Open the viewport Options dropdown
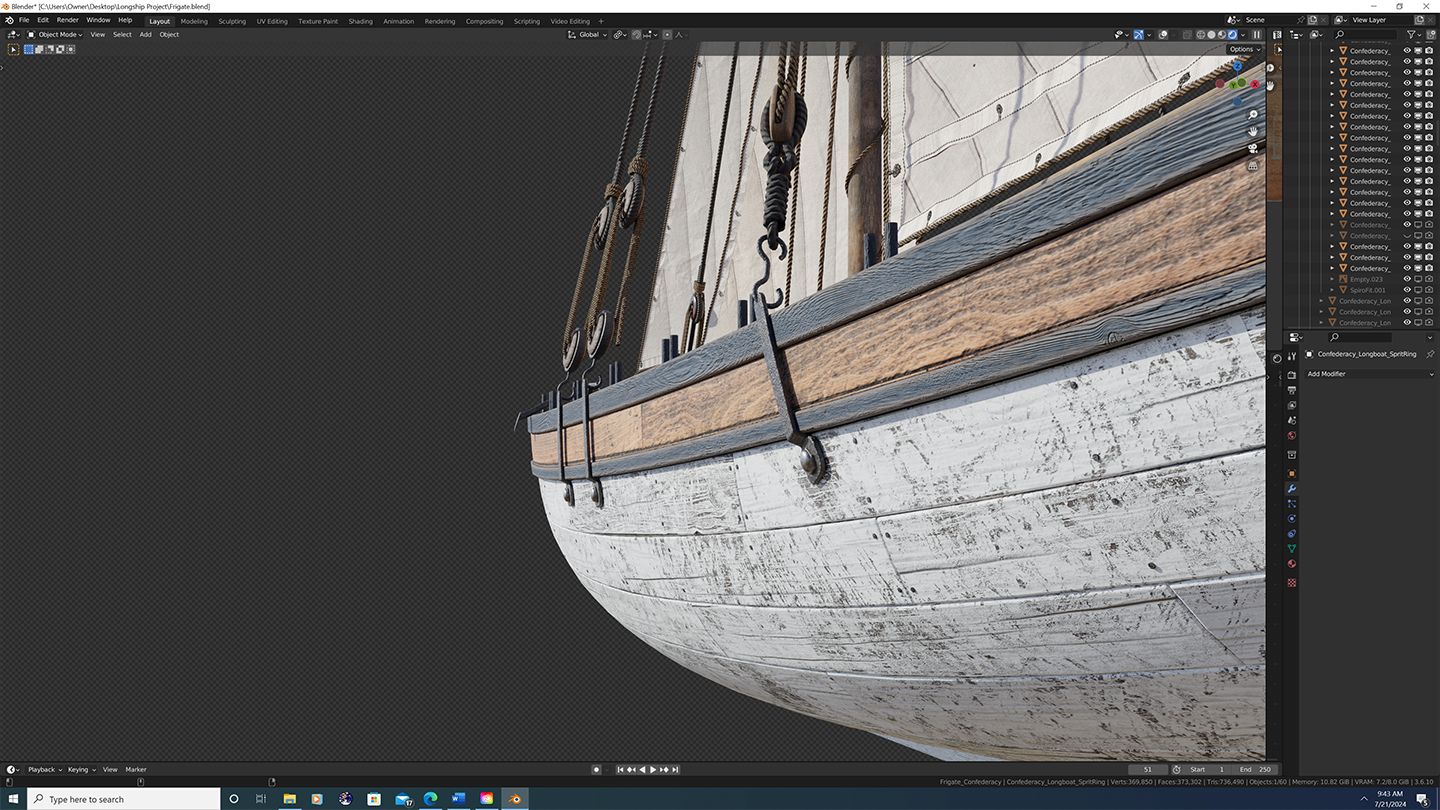The image size is (1440, 810). (x=1244, y=49)
